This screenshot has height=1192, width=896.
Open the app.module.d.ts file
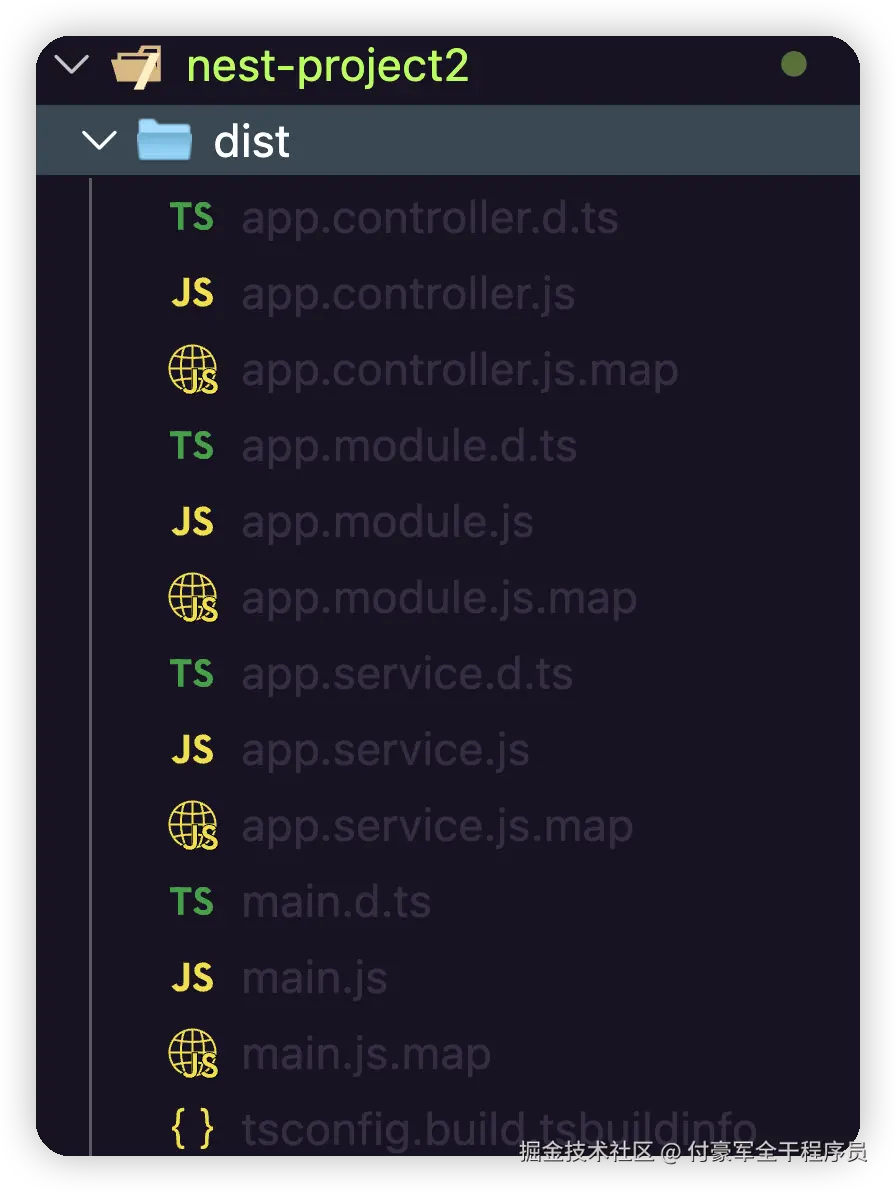point(410,447)
